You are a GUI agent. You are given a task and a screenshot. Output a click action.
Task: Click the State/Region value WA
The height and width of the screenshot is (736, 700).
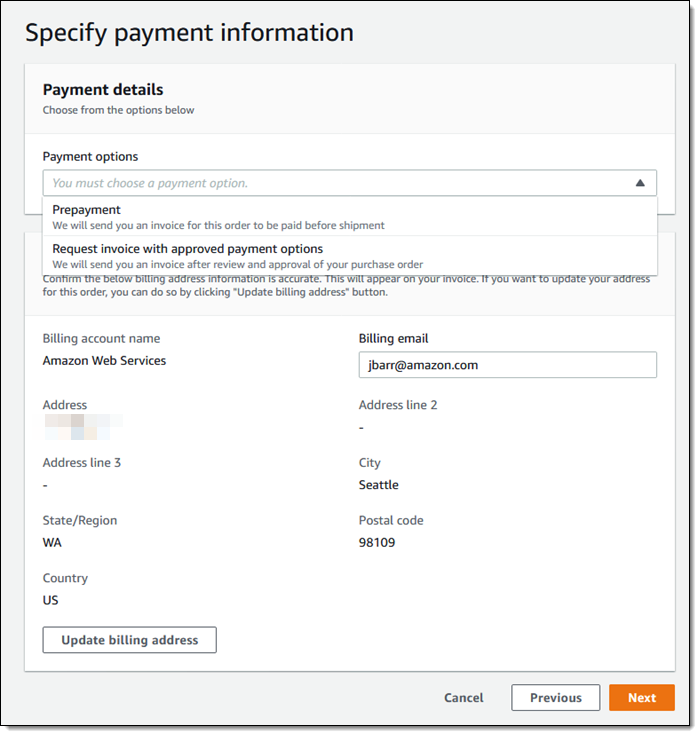[52, 543]
